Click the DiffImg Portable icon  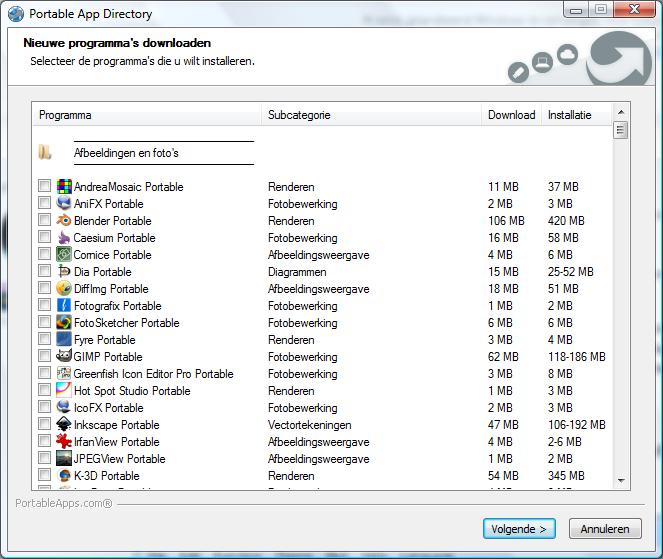[64, 288]
